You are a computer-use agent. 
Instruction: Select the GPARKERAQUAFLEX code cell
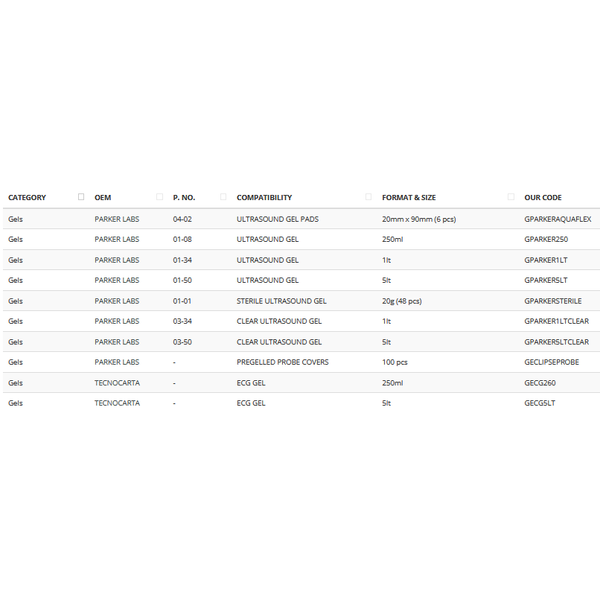point(558,219)
